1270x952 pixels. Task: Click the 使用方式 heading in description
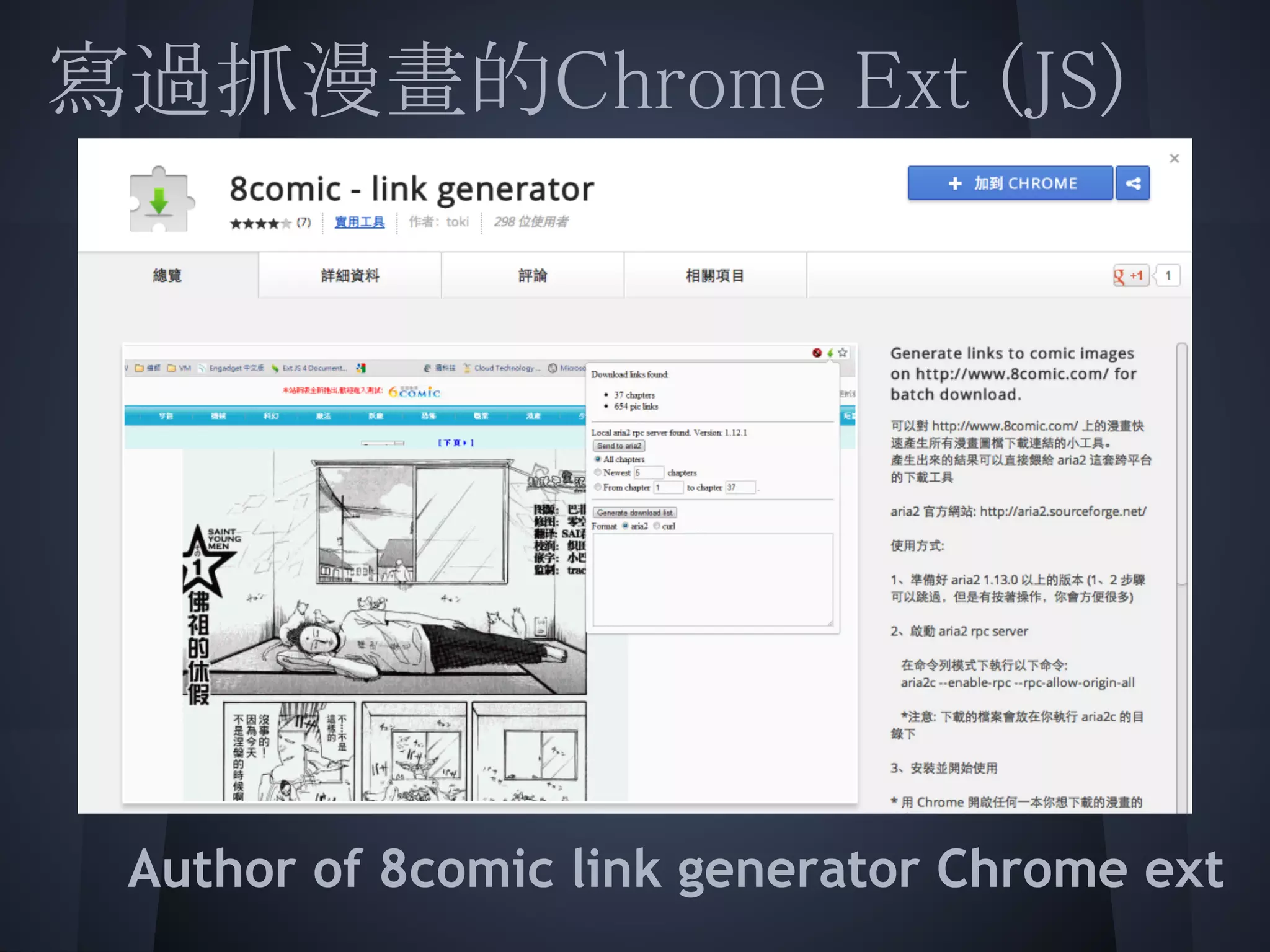point(917,545)
